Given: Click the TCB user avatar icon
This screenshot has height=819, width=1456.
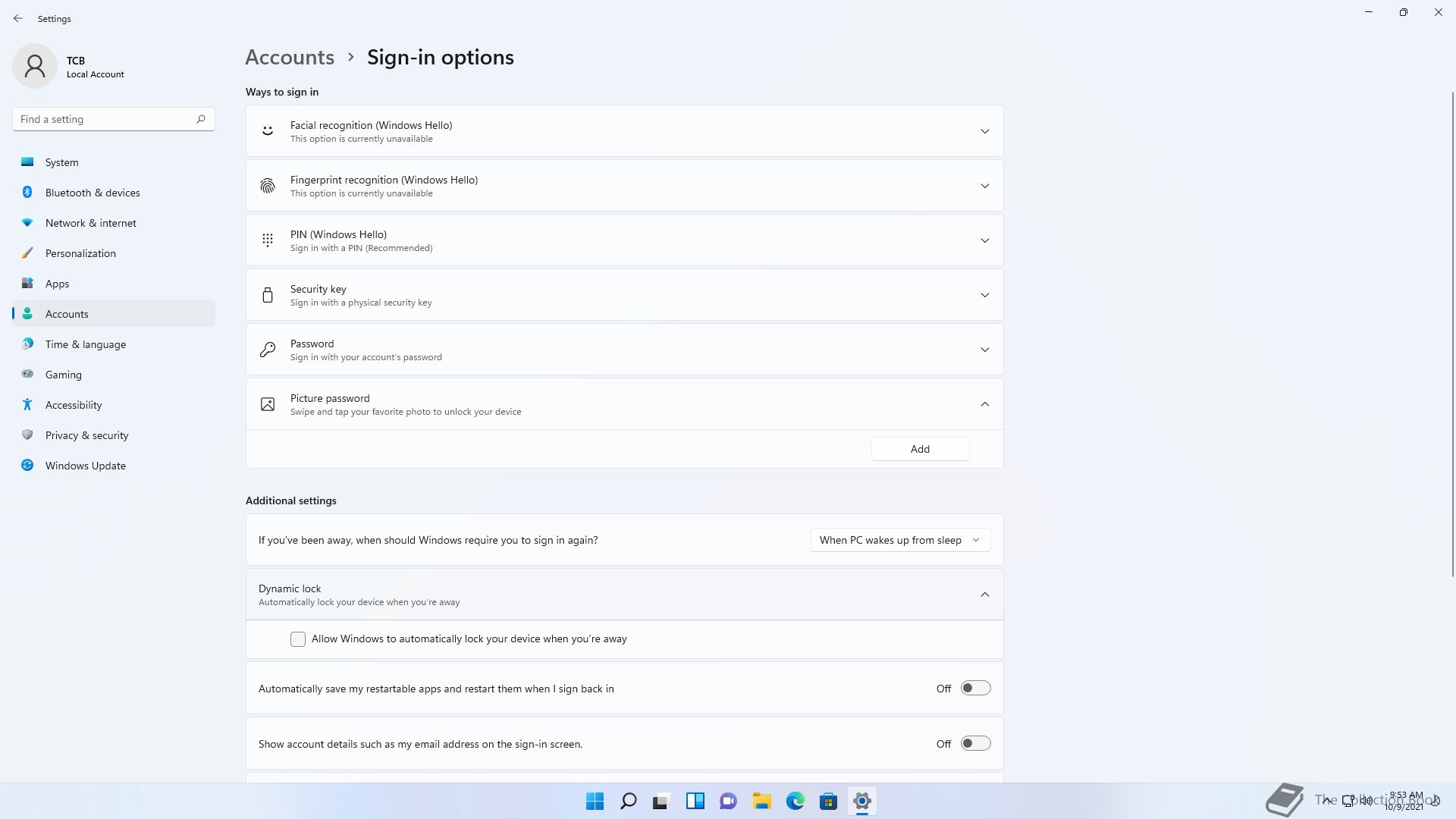Looking at the screenshot, I should tap(35, 66).
